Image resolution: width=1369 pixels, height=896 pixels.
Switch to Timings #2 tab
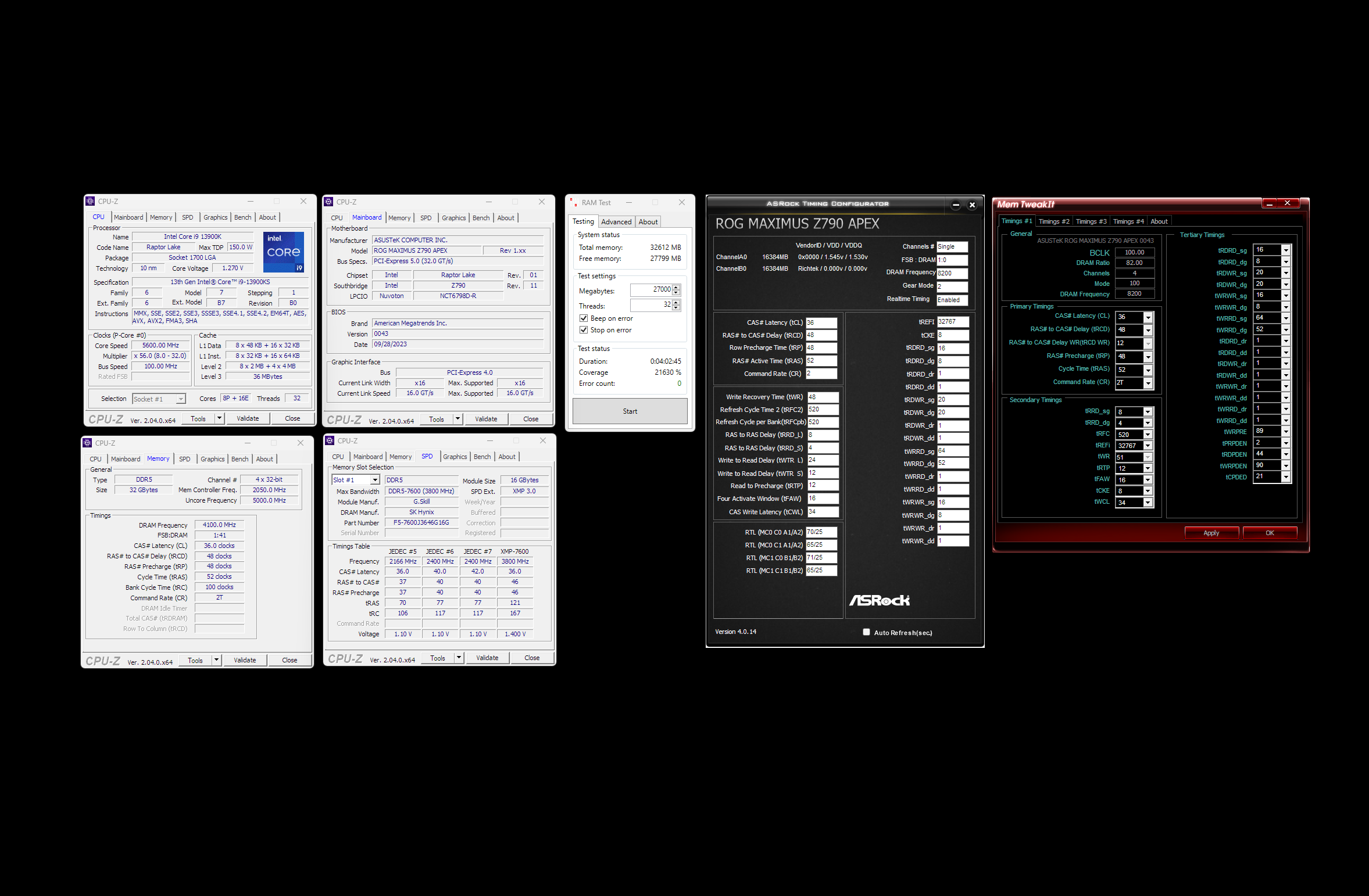(x=1053, y=221)
